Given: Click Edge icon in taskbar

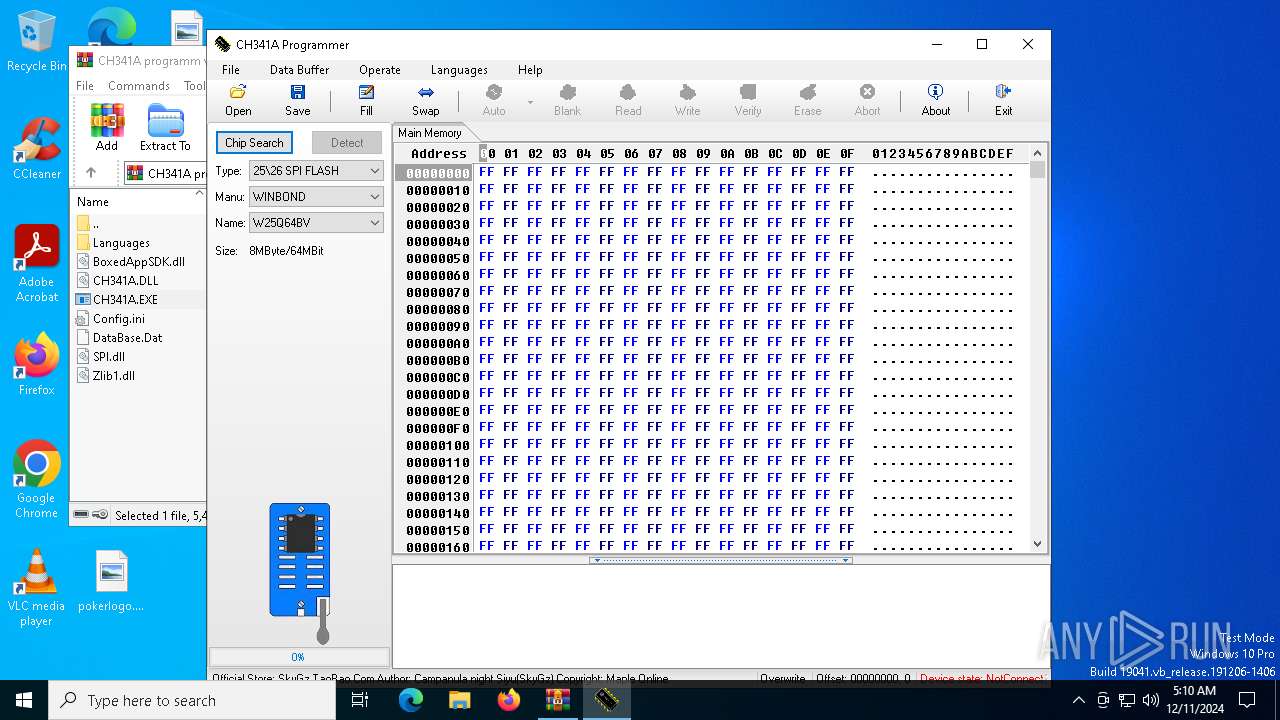Looking at the screenshot, I should click(x=411, y=700).
